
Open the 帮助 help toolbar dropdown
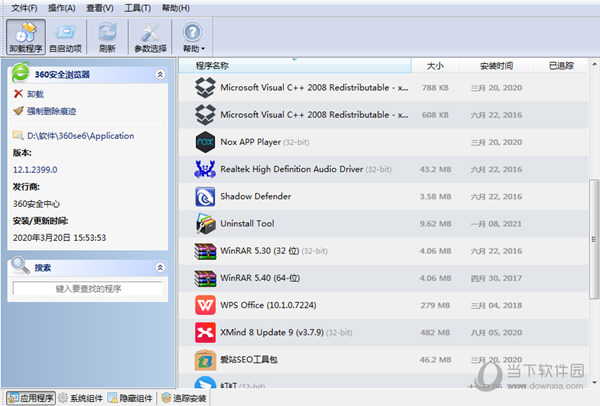coord(193,37)
